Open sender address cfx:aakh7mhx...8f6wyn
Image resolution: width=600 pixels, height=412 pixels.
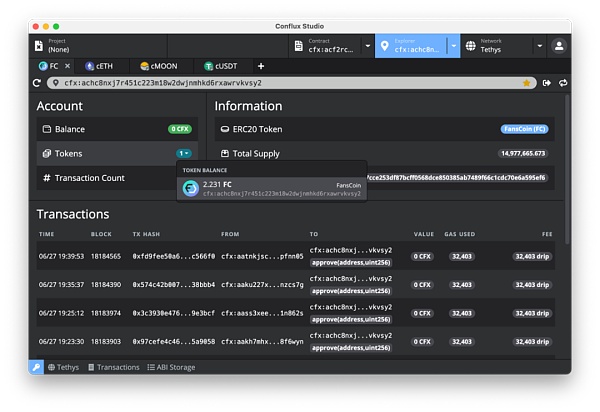coord(262,341)
